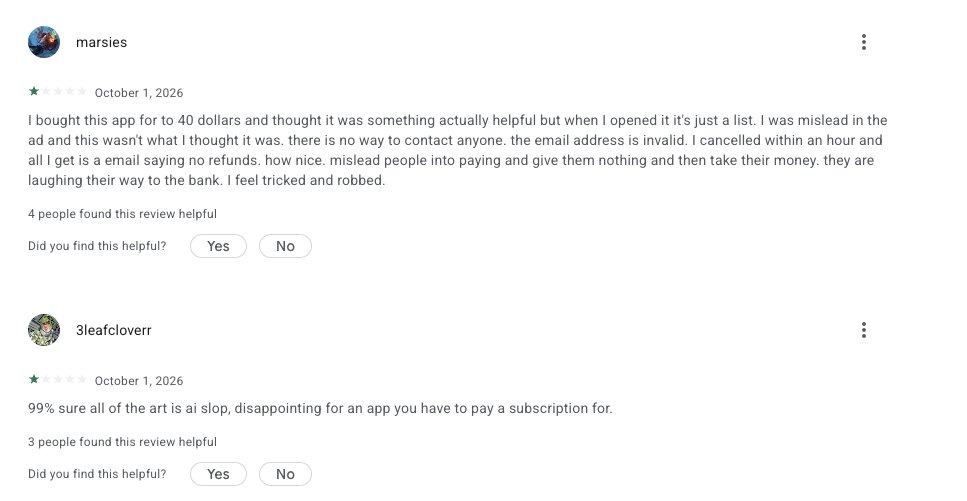
Task: Mark marsies review as not helpful
Action: point(285,246)
